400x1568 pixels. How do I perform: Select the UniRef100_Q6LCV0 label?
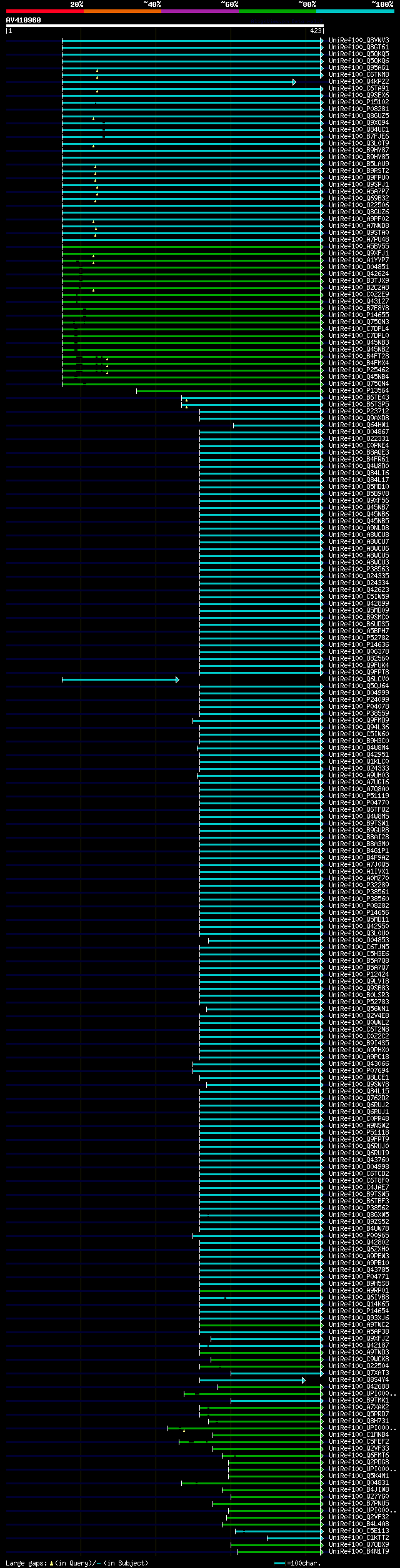[359, 679]
